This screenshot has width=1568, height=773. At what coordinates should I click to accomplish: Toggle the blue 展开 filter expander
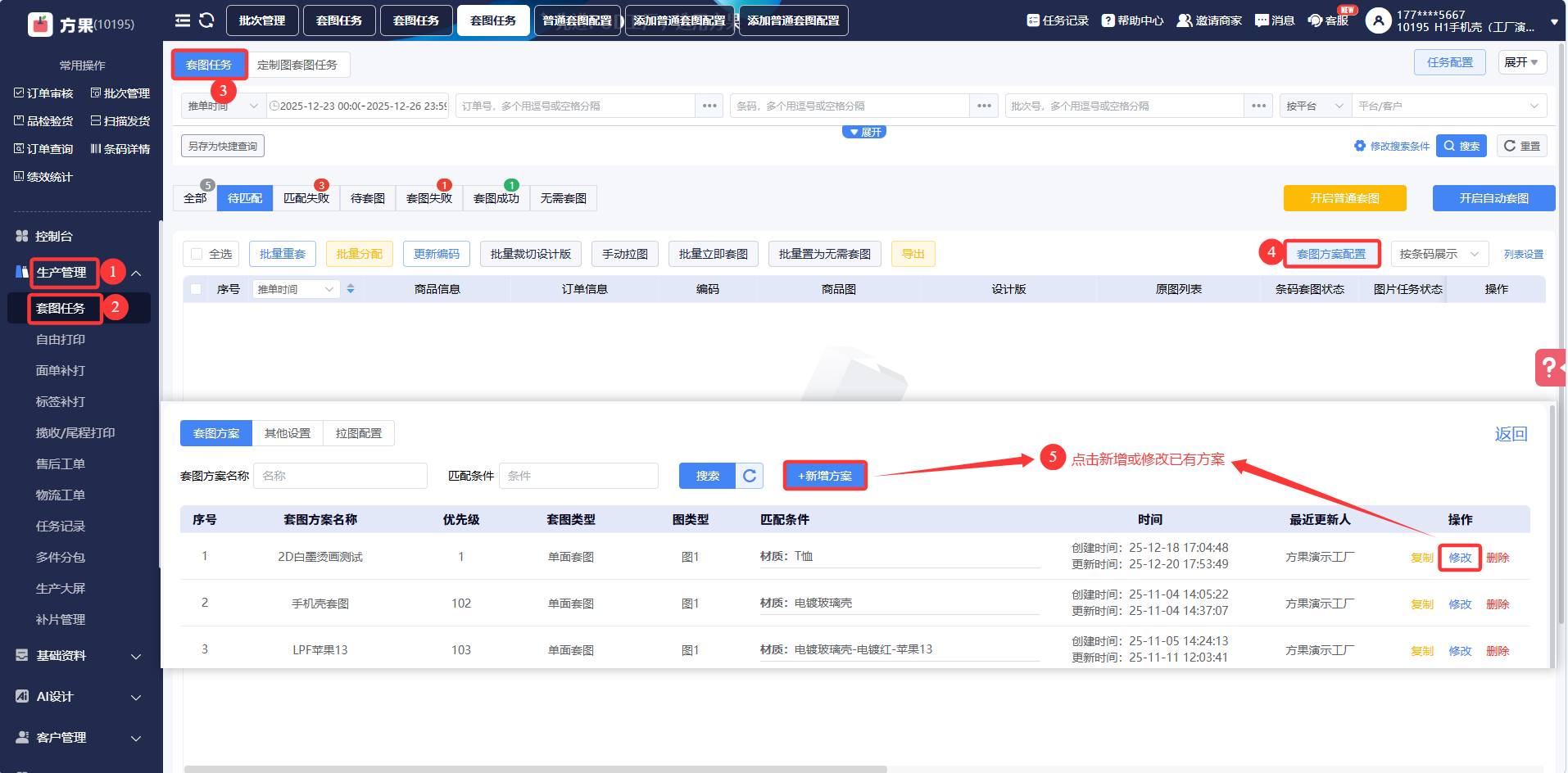tap(864, 132)
